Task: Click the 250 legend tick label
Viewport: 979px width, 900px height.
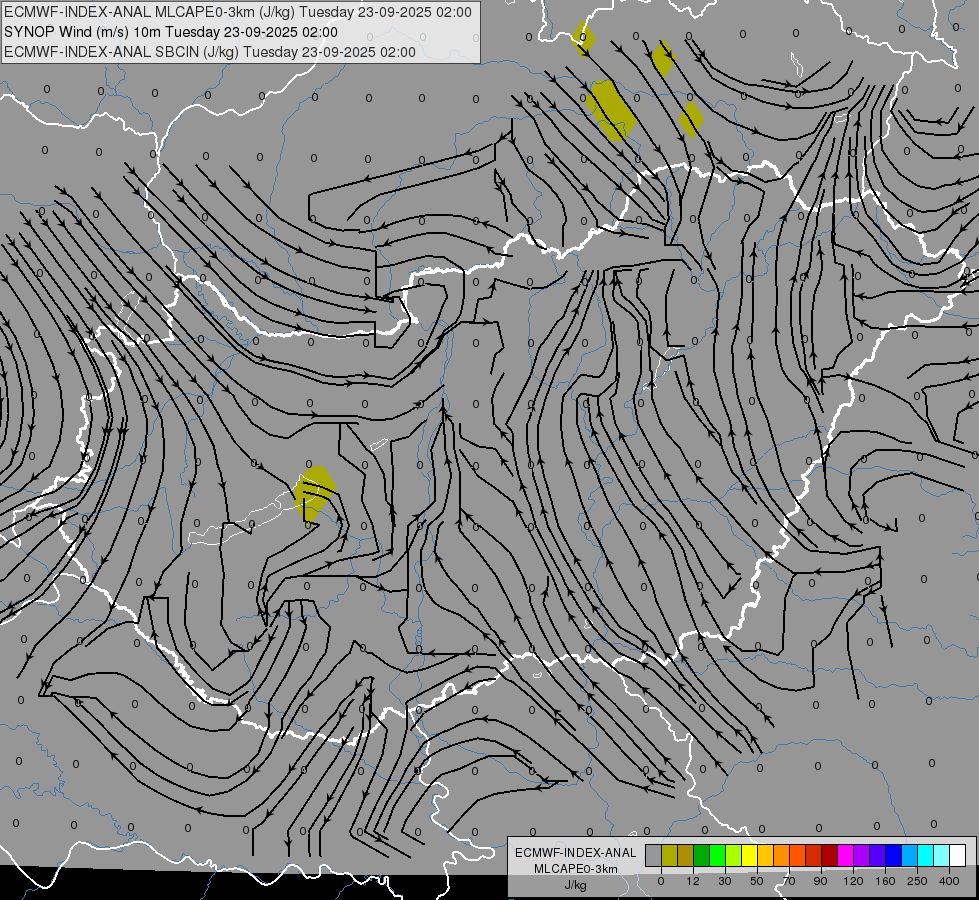Action: pos(917,881)
